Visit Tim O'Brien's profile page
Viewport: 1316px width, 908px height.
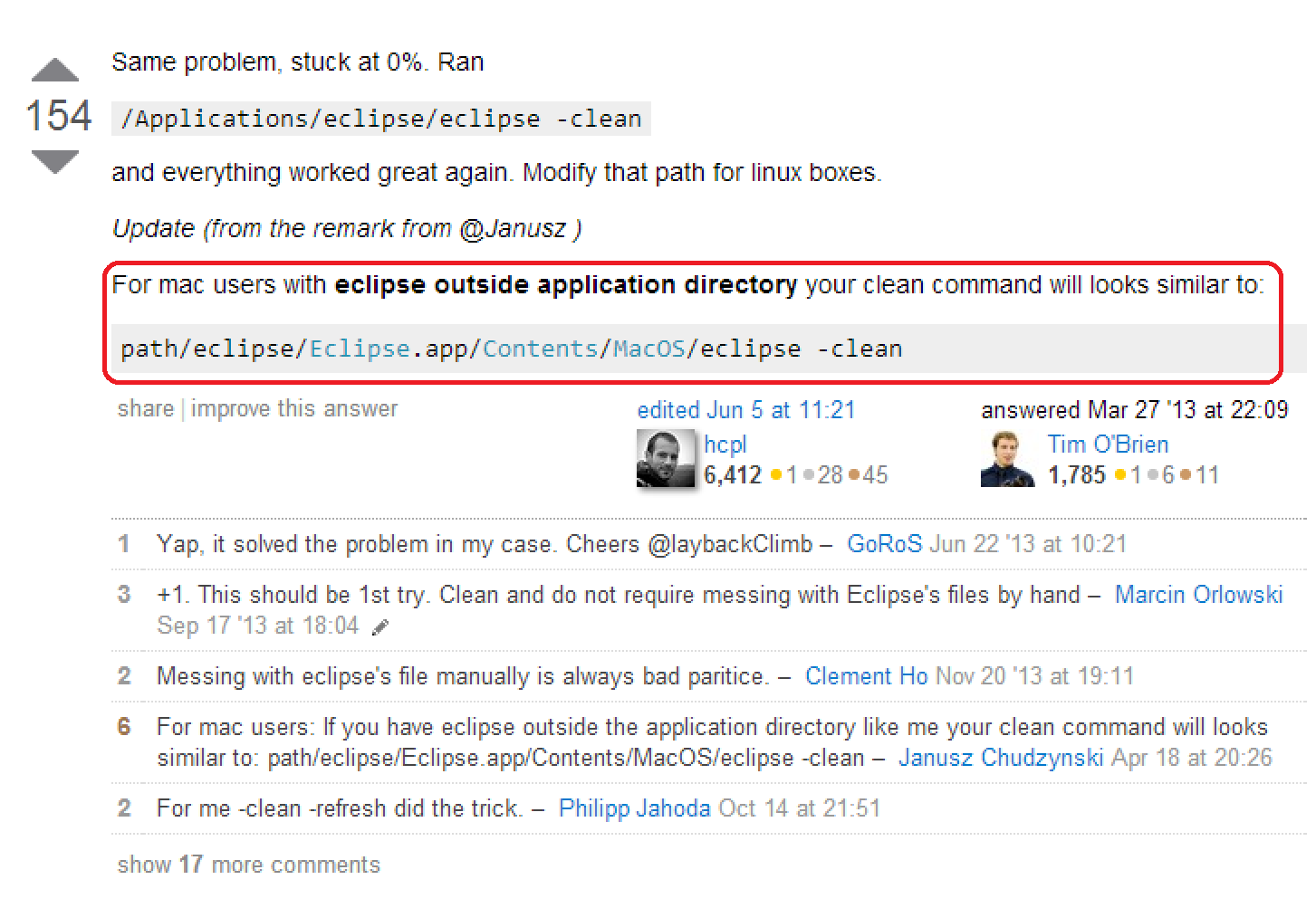coord(1108,444)
